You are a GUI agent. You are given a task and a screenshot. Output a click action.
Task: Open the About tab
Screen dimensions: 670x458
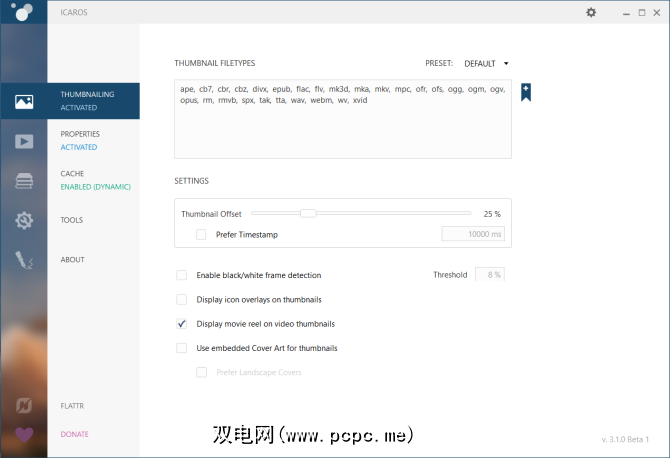pos(72,260)
